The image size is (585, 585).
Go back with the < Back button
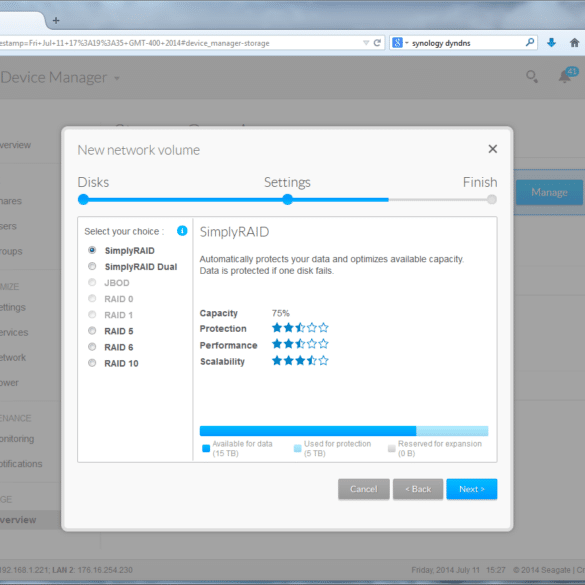coord(418,489)
